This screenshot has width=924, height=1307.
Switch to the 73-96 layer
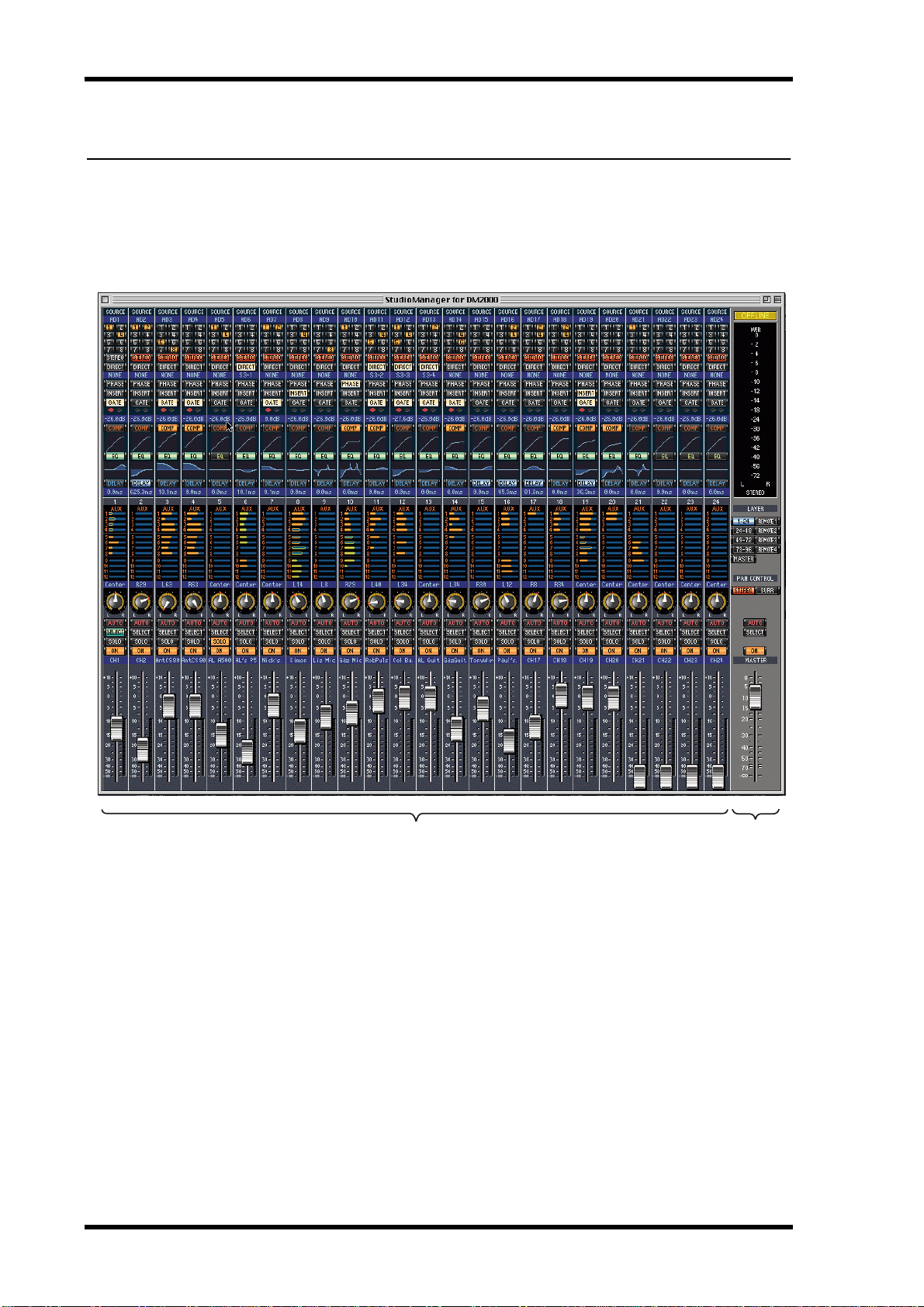coord(743,549)
